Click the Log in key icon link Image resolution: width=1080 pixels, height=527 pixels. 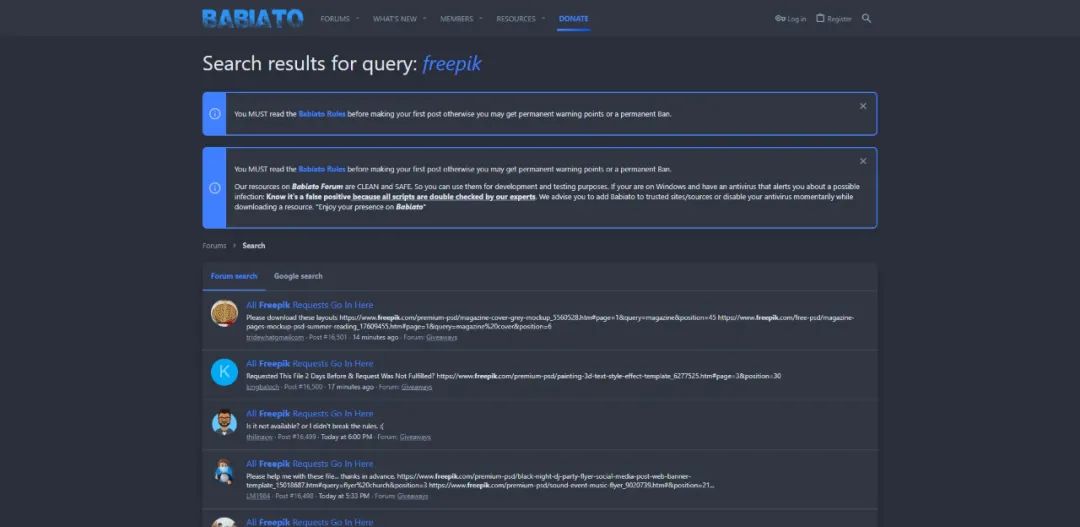pyautogui.click(x=790, y=19)
